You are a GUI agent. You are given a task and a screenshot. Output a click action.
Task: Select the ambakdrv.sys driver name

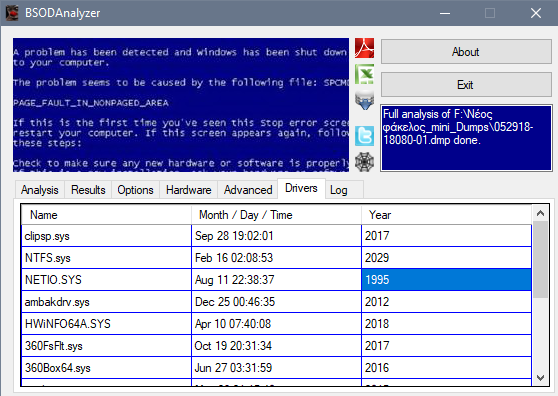pos(106,302)
